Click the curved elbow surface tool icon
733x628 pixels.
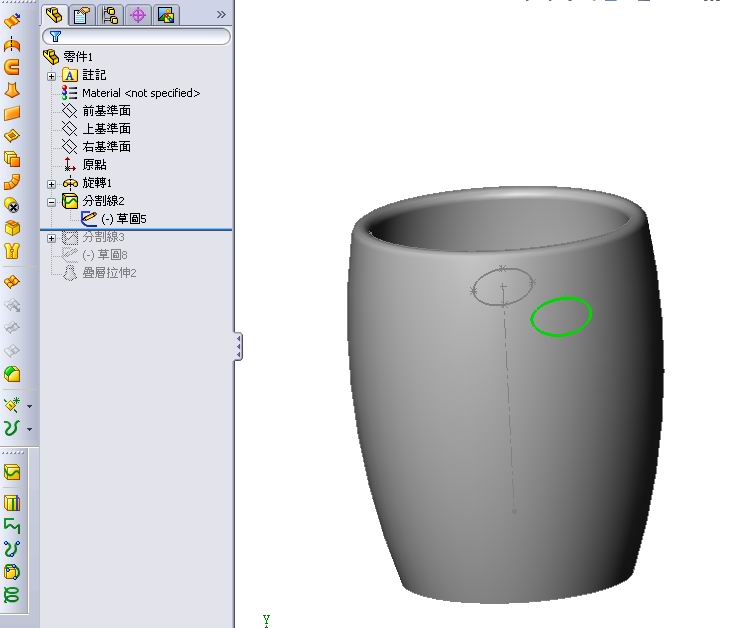tap(12, 182)
